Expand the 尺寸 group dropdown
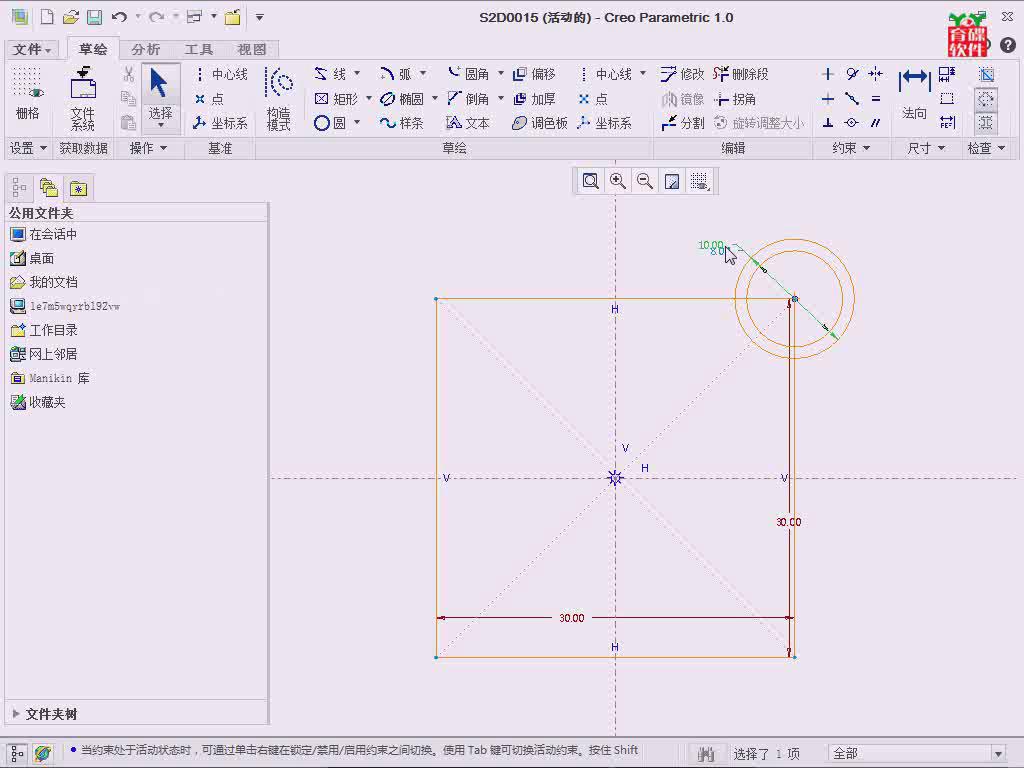 point(926,148)
